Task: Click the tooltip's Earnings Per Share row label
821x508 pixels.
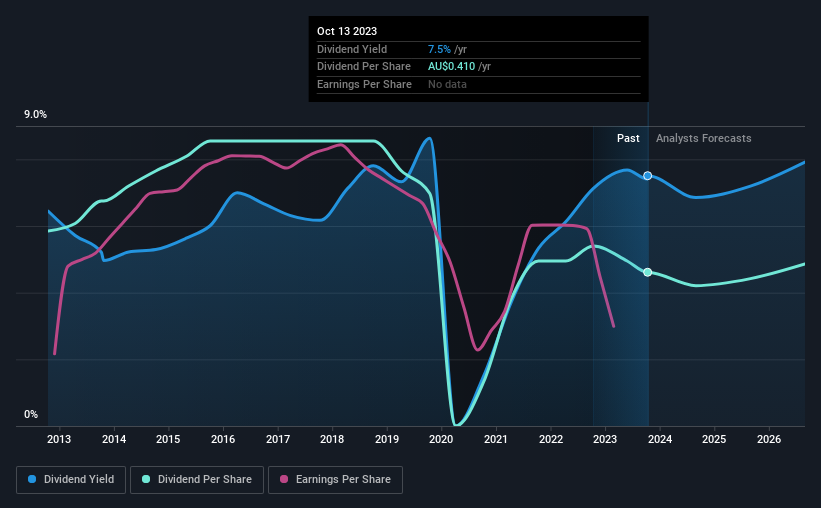Action: 364,84
